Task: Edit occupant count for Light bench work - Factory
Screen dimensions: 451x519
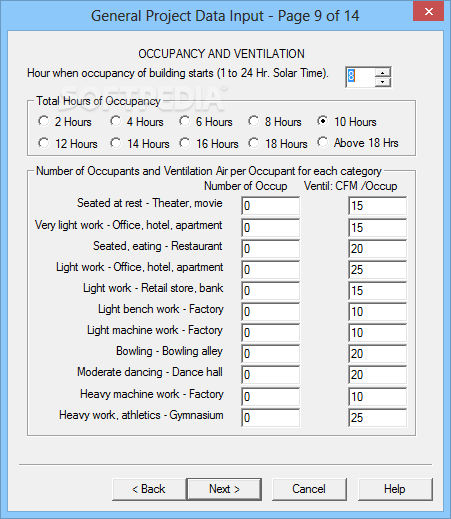Action: pyautogui.click(x=270, y=312)
